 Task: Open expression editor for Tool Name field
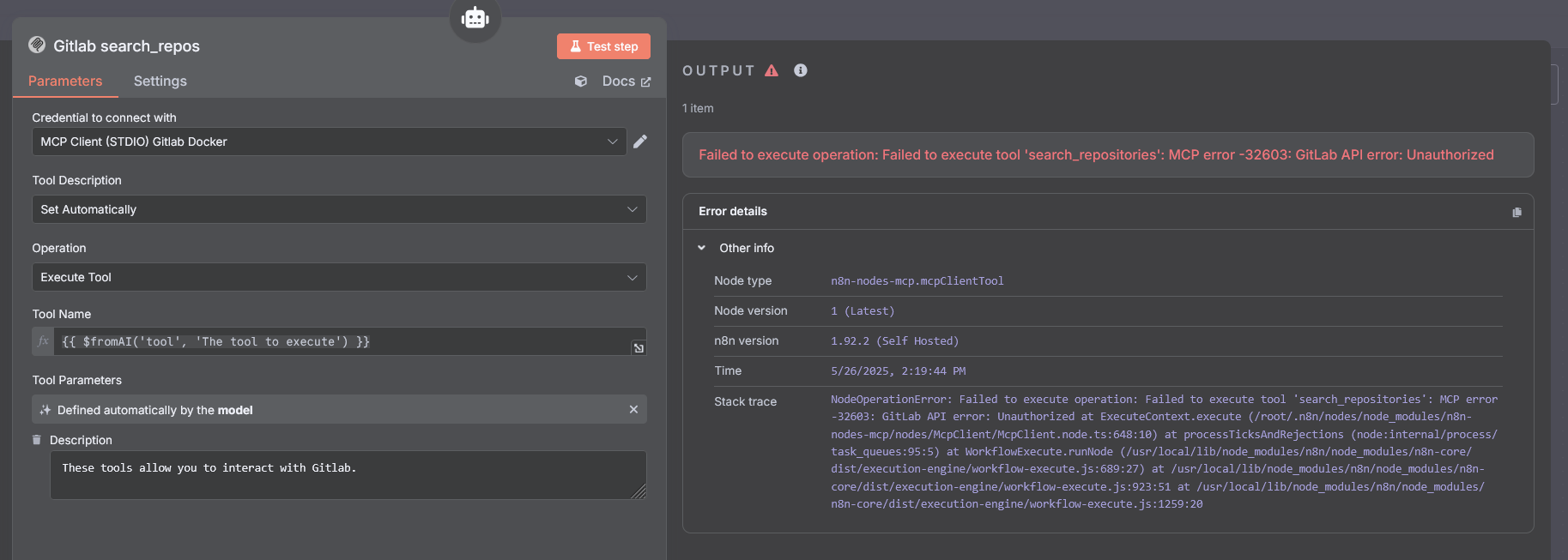(x=639, y=348)
